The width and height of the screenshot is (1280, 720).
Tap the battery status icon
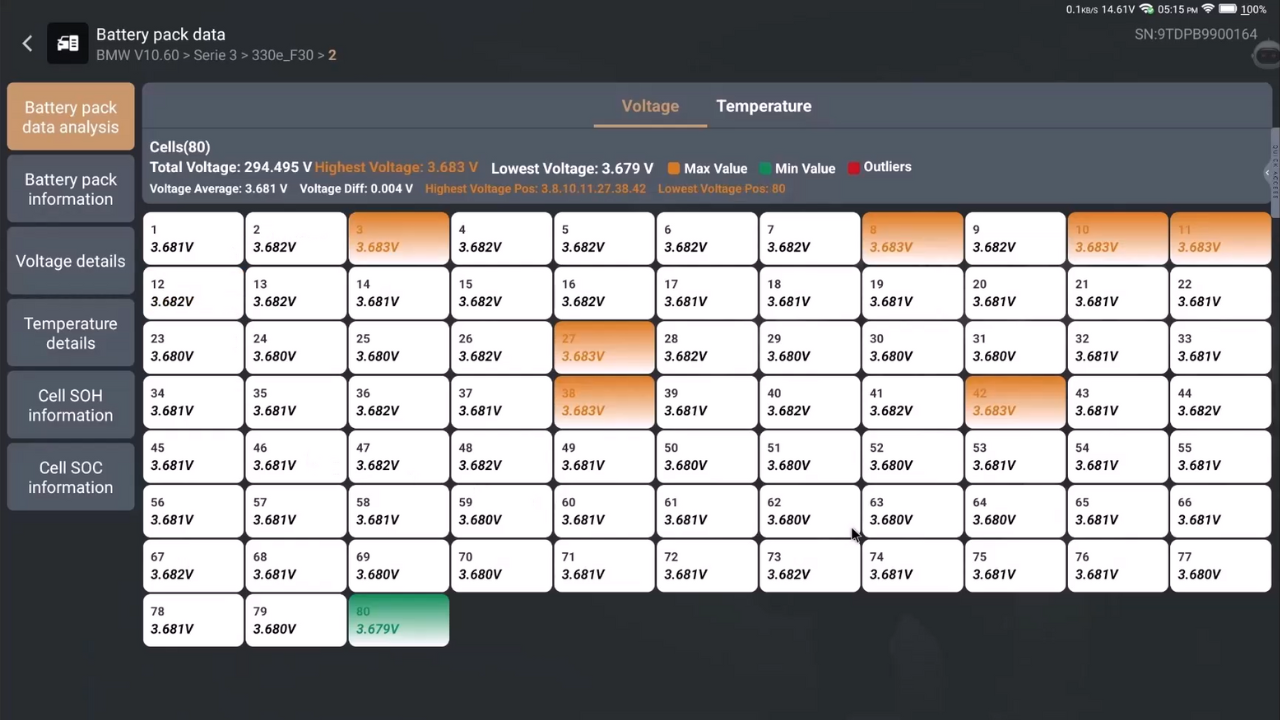(1227, 9)
